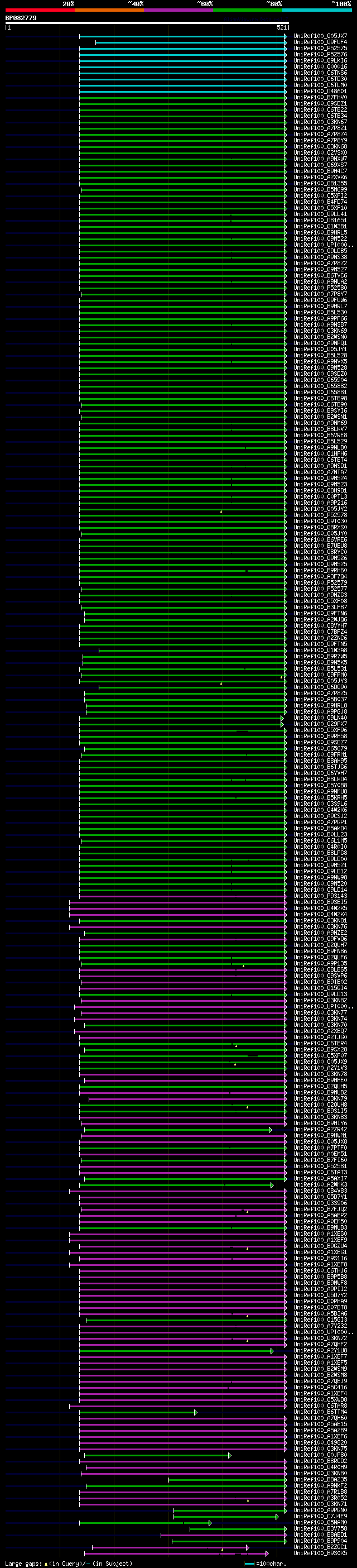Select hit label UniRef100_A2Y1U8
Screen dimensions: 357x1568
click(321, 1351)
